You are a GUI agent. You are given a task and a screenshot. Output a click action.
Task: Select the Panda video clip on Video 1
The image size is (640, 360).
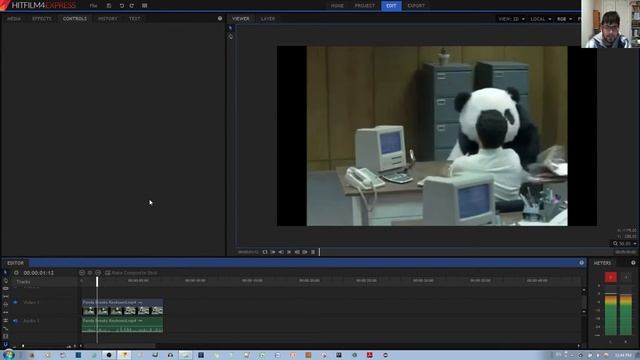tap(122, 307)
